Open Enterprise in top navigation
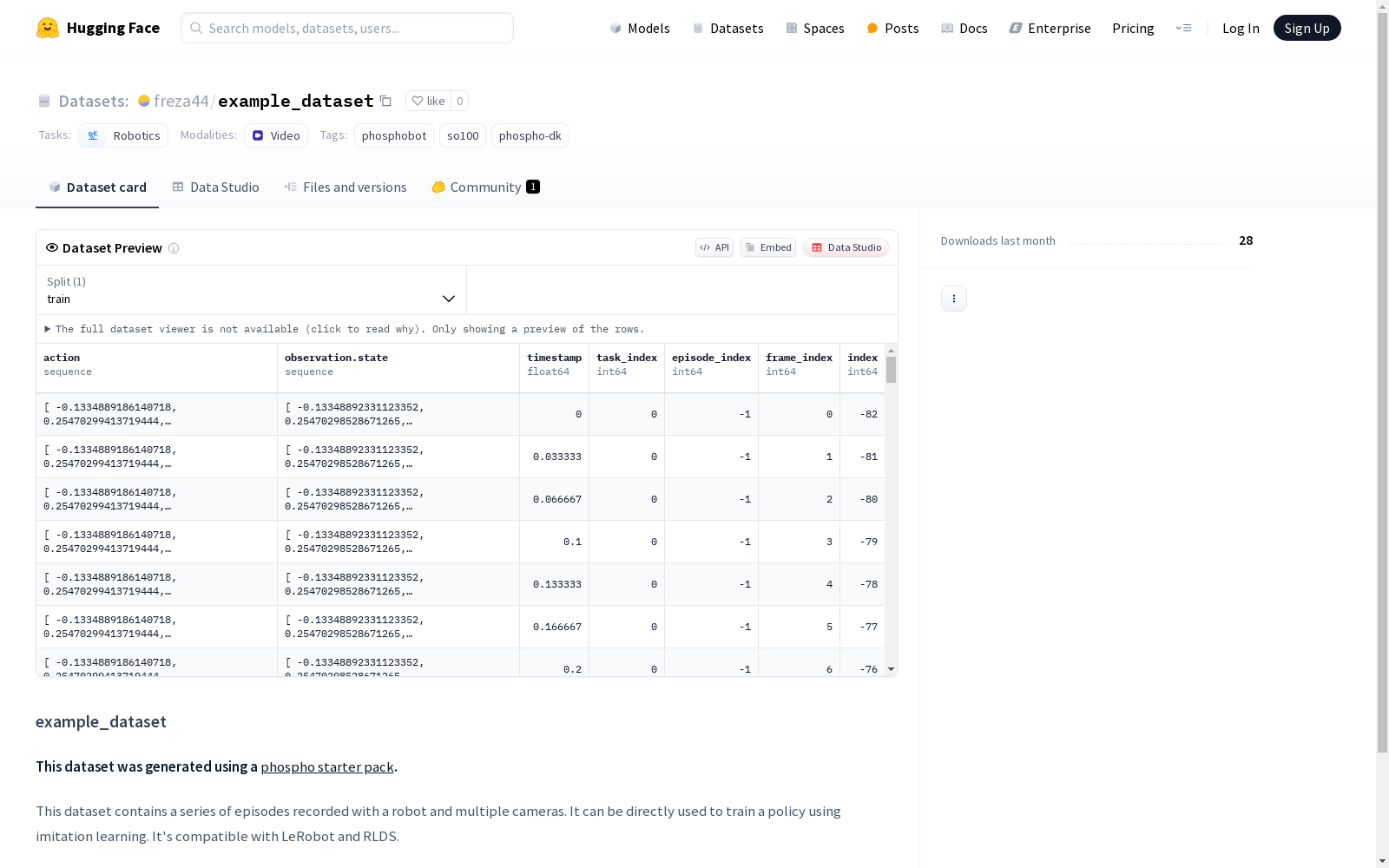Screen dimensions: 1389x868 [1050, 28]
